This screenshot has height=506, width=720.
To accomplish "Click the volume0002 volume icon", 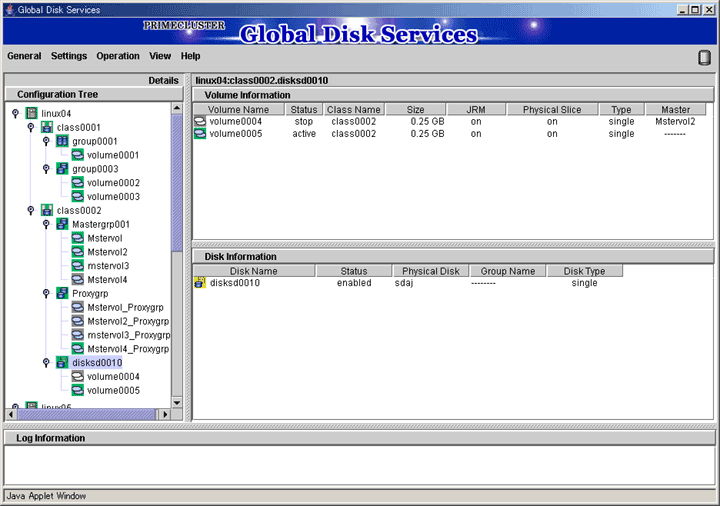I will pyautogui.click(x=78, y=182).
